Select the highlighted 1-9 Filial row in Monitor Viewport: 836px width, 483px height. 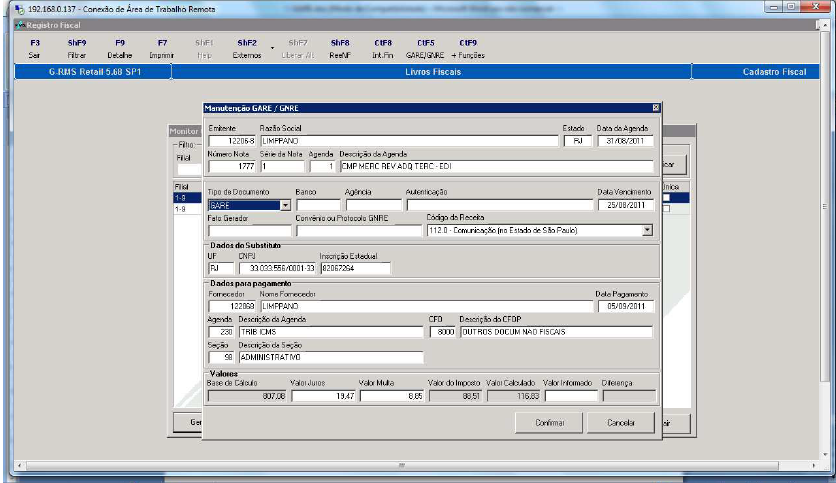(188, 198)
